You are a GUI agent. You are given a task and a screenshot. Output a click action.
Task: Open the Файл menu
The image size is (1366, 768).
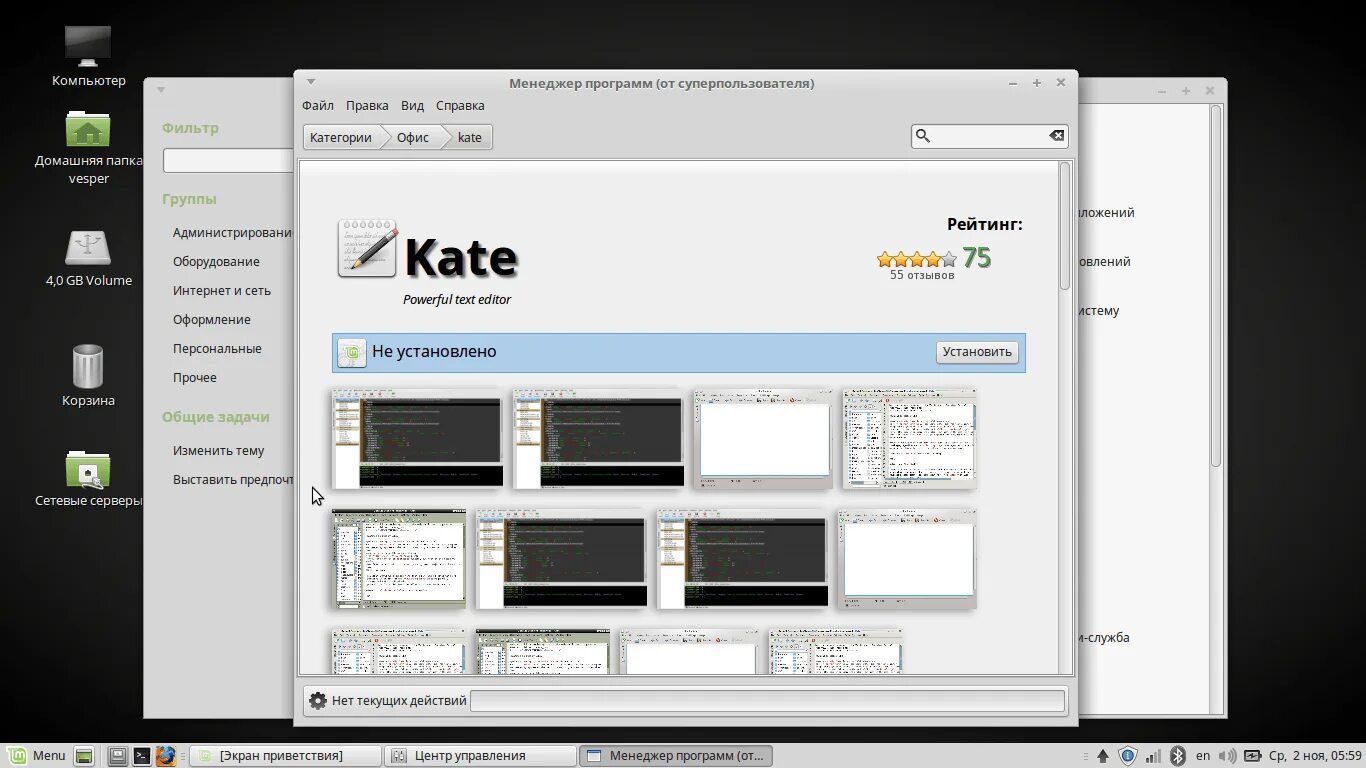point(318,105)
